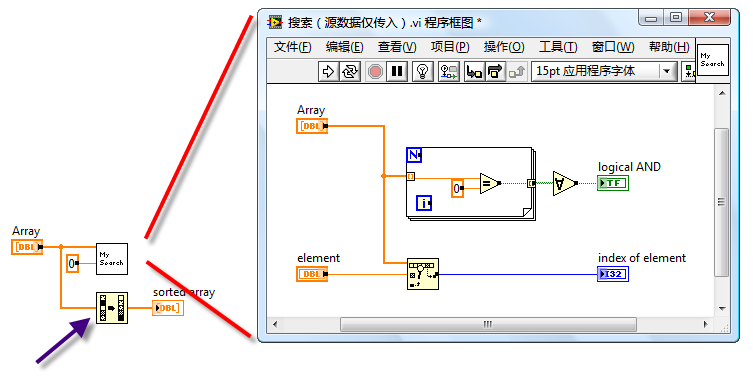Click the My Search VI icon in window corner
The height and width of the screenshot is (385, 753).
coord(713,60)
